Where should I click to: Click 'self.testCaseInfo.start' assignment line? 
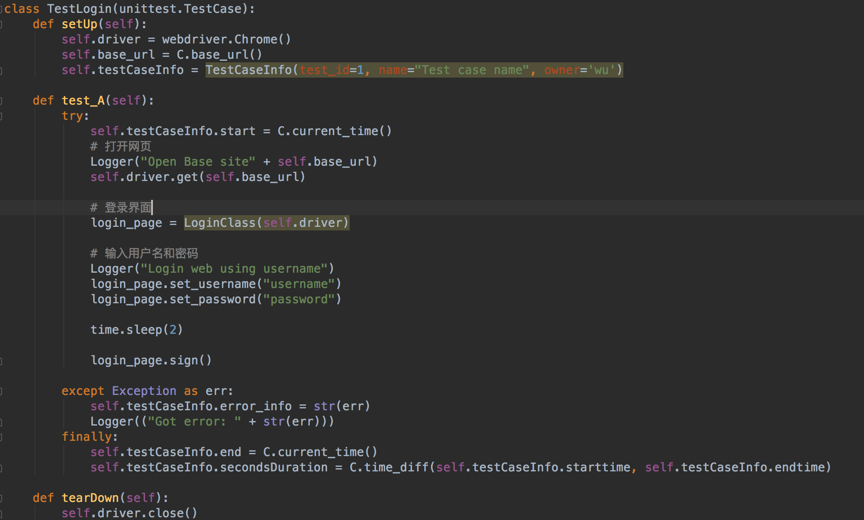point(241,131)
